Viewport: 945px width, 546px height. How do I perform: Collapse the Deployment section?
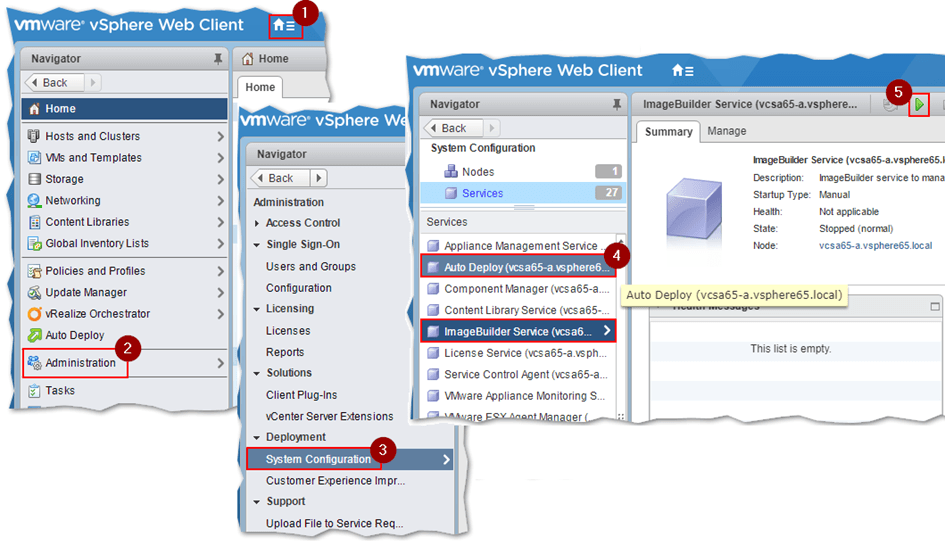[257, 438]
